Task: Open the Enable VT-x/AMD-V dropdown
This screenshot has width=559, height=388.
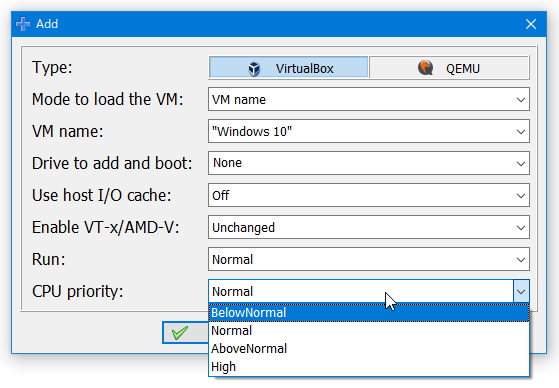Action: tap(369, 227)
